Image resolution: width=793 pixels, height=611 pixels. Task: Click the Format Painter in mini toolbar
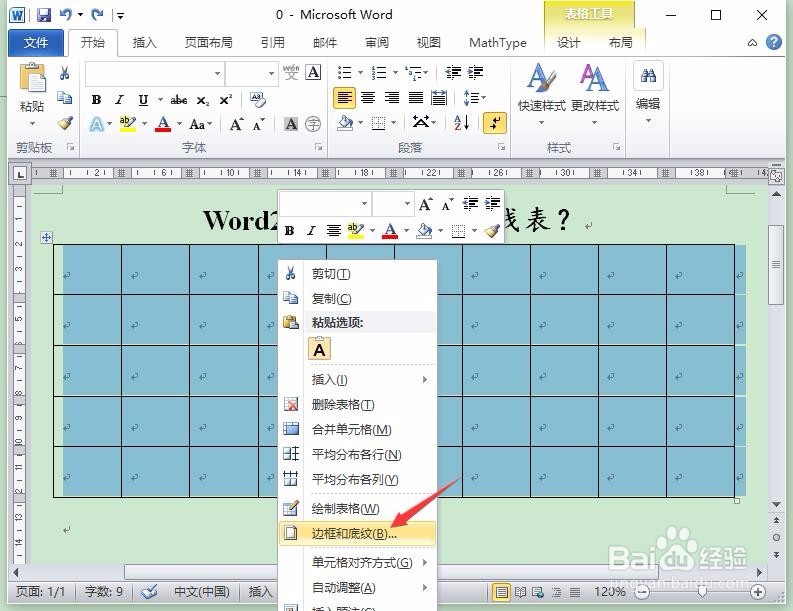(492, 231)
